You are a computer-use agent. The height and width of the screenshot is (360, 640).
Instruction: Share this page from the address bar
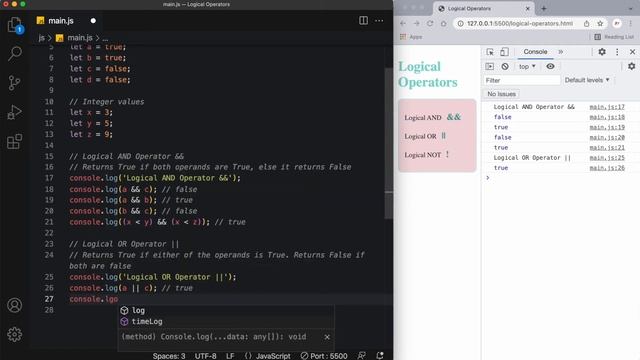coord(587,24)
